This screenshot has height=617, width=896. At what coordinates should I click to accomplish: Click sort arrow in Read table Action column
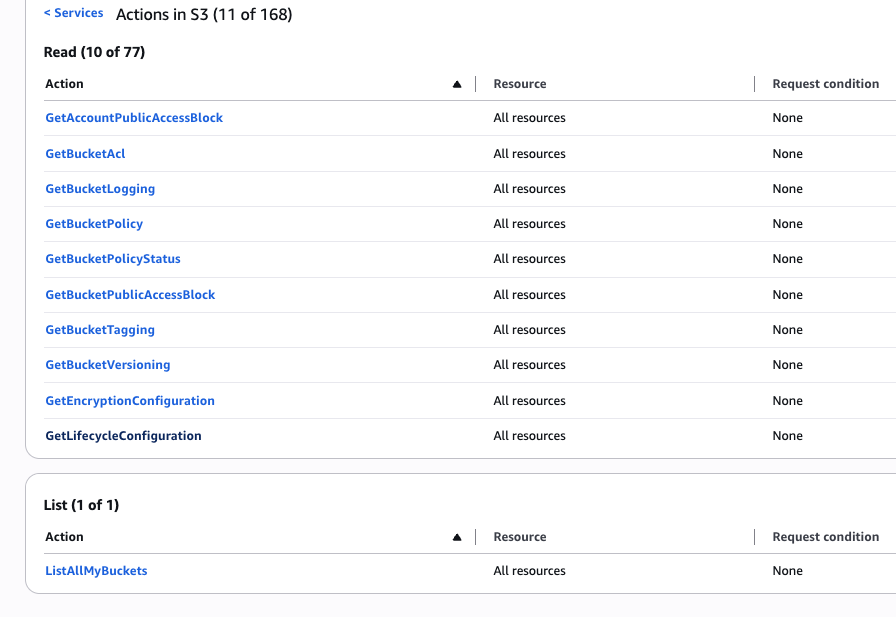[457, 84]
